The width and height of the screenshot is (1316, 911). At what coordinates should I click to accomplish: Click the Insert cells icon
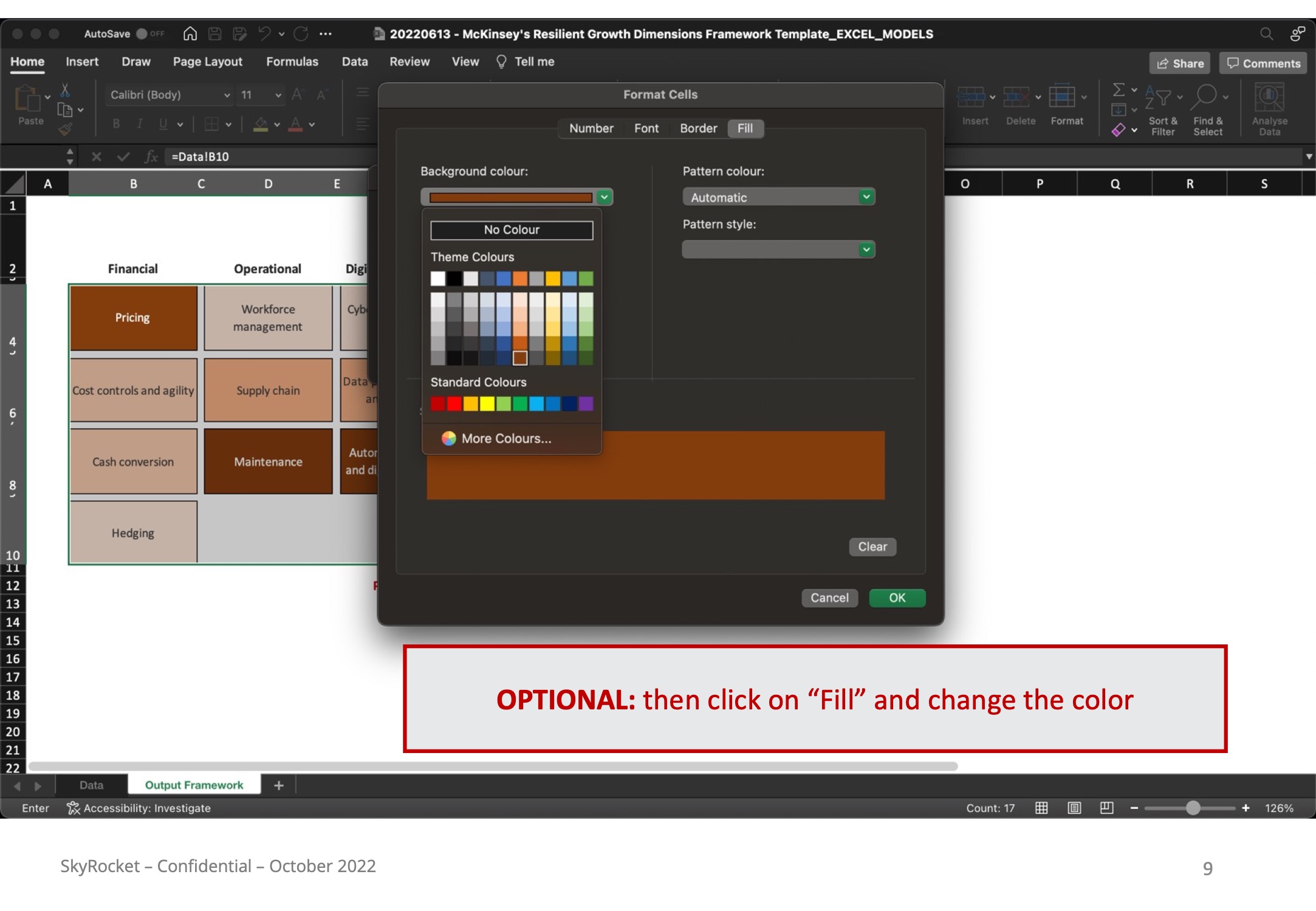(x=971, y=97)
